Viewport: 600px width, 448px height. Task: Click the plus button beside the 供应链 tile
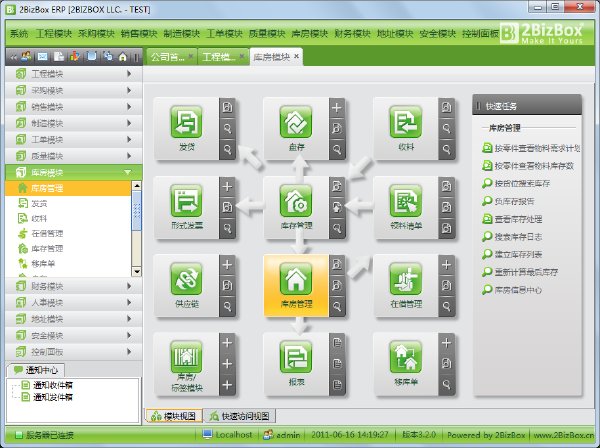click(227, 265)
